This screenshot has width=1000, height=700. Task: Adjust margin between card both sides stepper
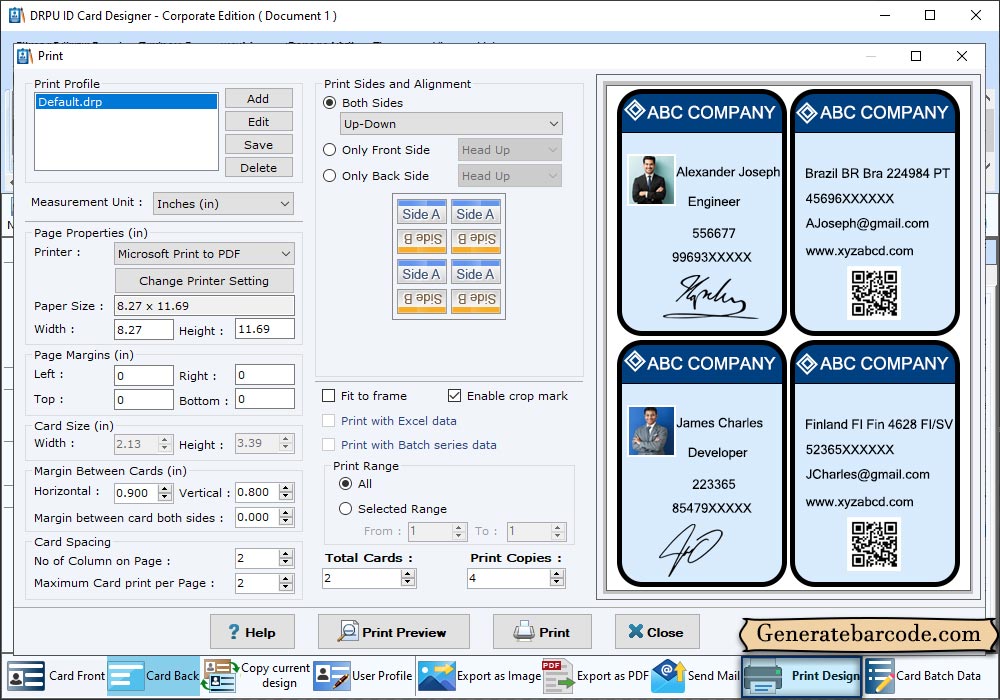286,517
